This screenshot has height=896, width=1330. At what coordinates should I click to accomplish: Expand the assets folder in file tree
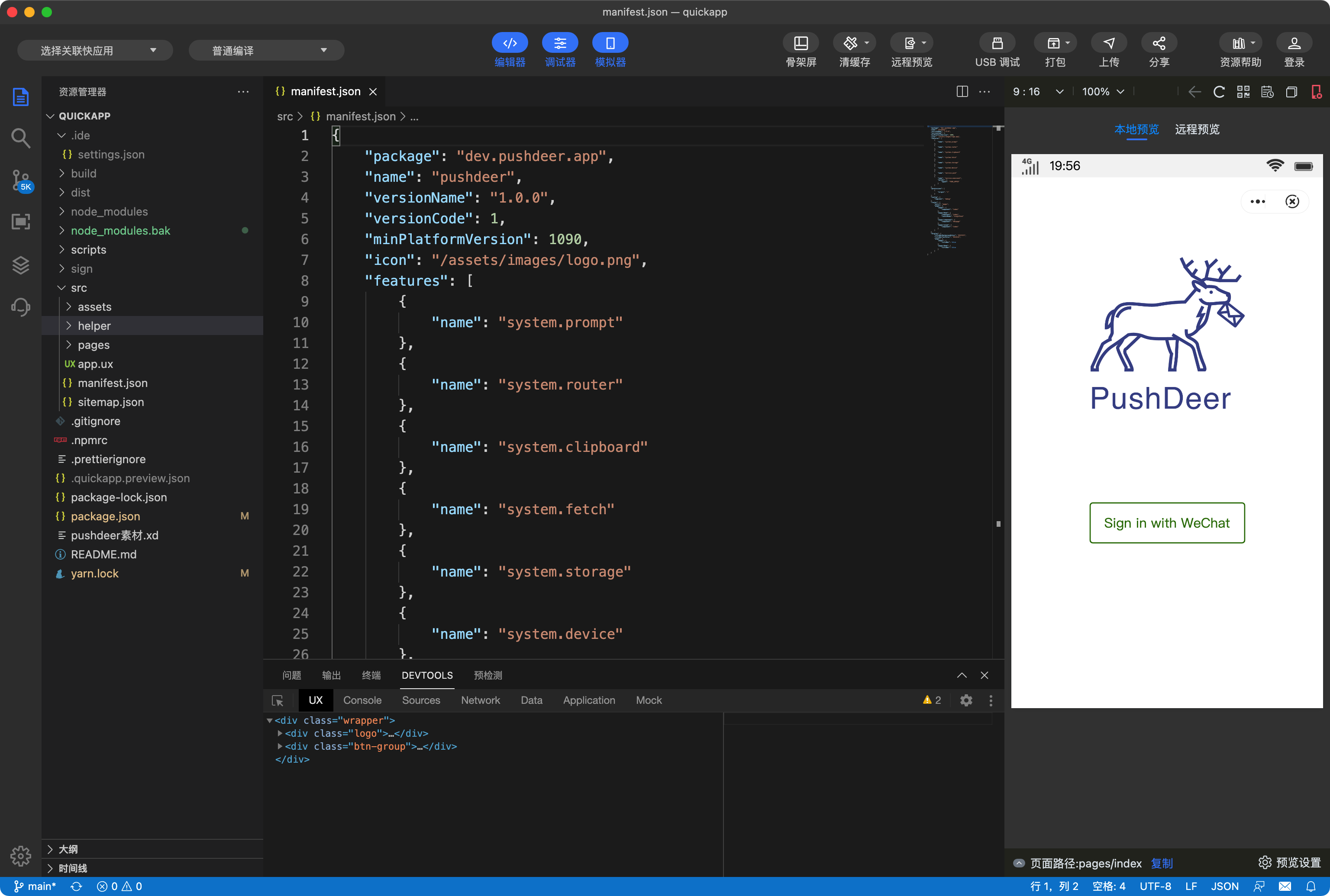94,306
